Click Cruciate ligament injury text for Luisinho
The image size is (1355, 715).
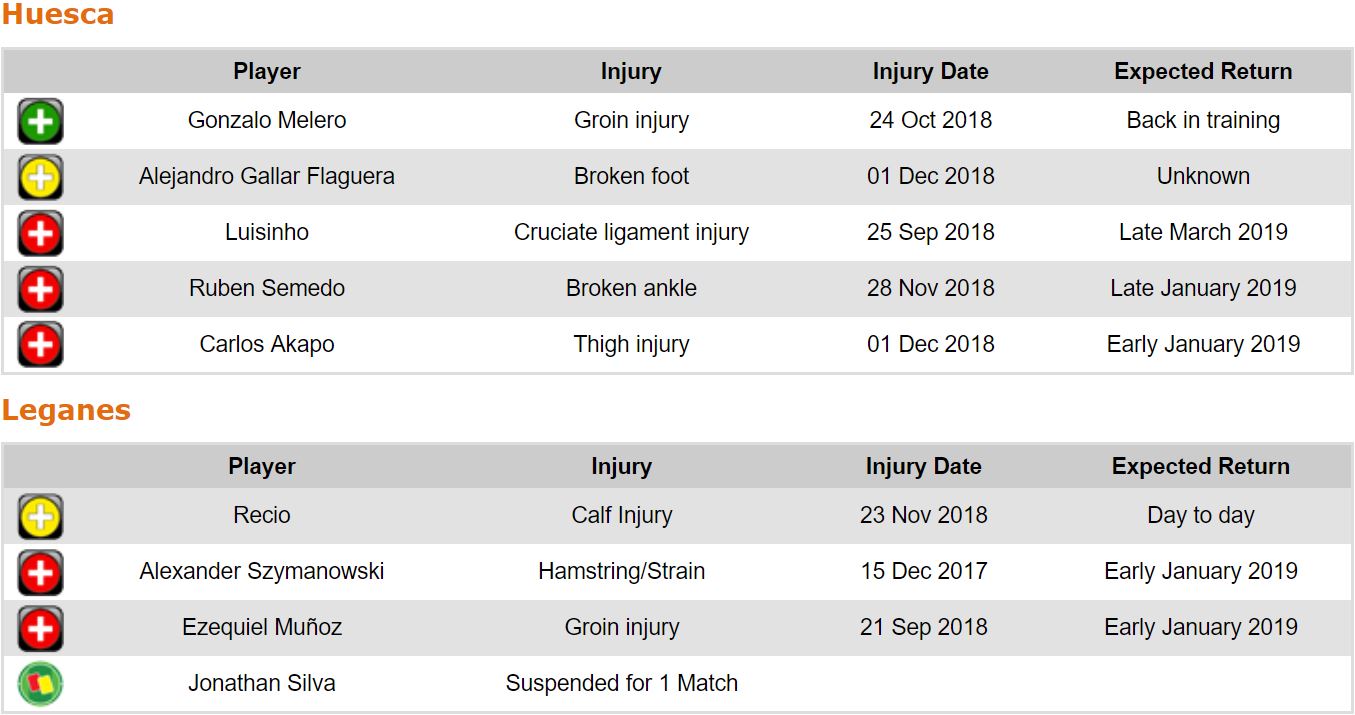point(631,232)
